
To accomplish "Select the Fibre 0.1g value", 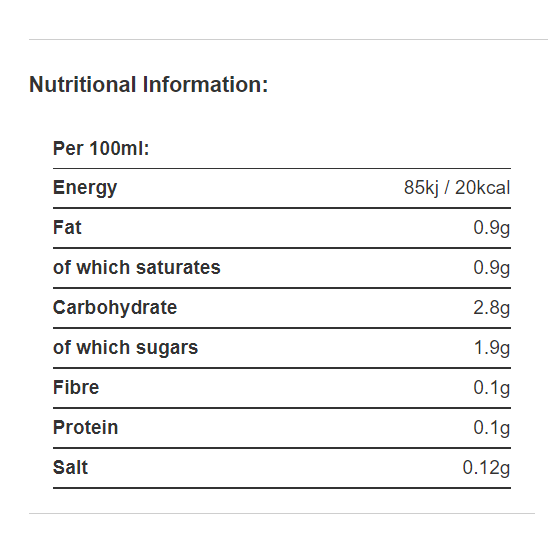I will (491, 388).
